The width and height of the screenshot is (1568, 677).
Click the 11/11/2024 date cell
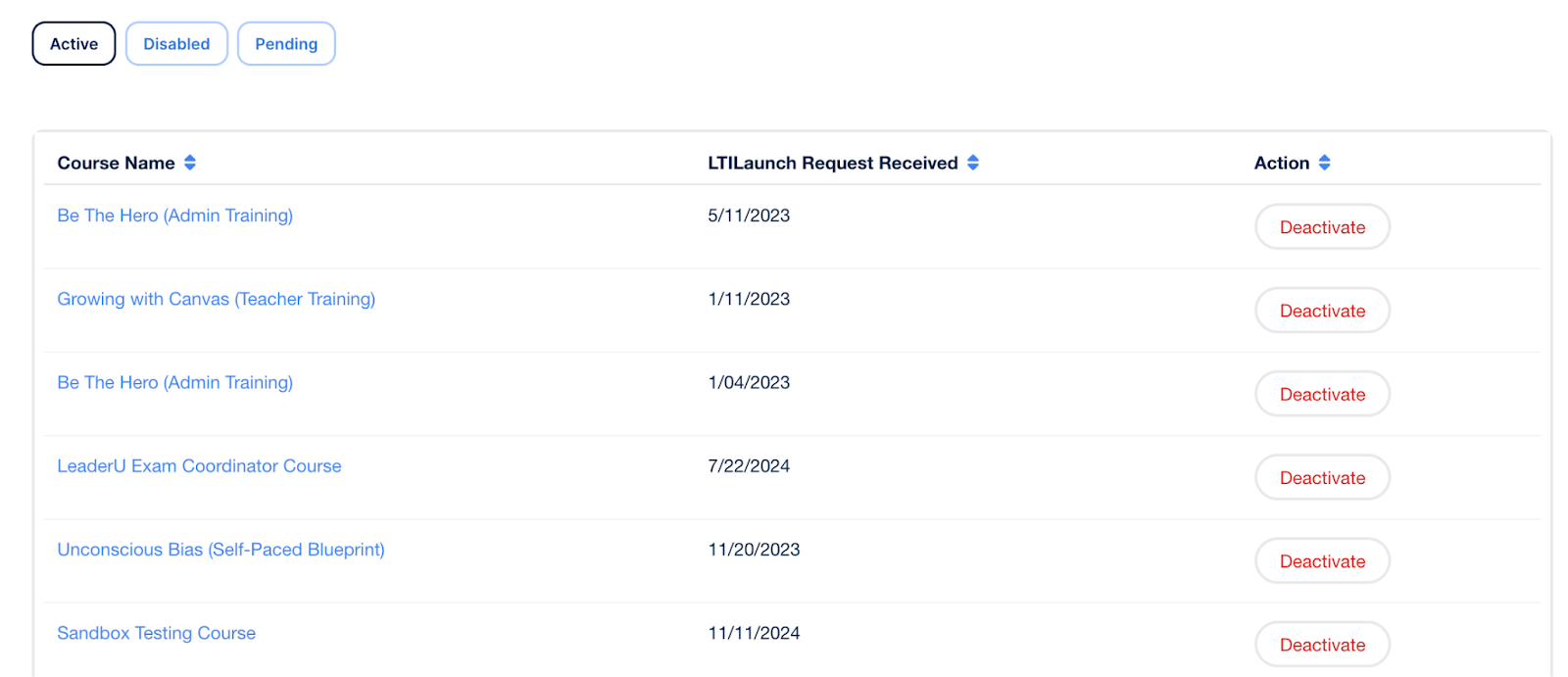coord(754,633)
